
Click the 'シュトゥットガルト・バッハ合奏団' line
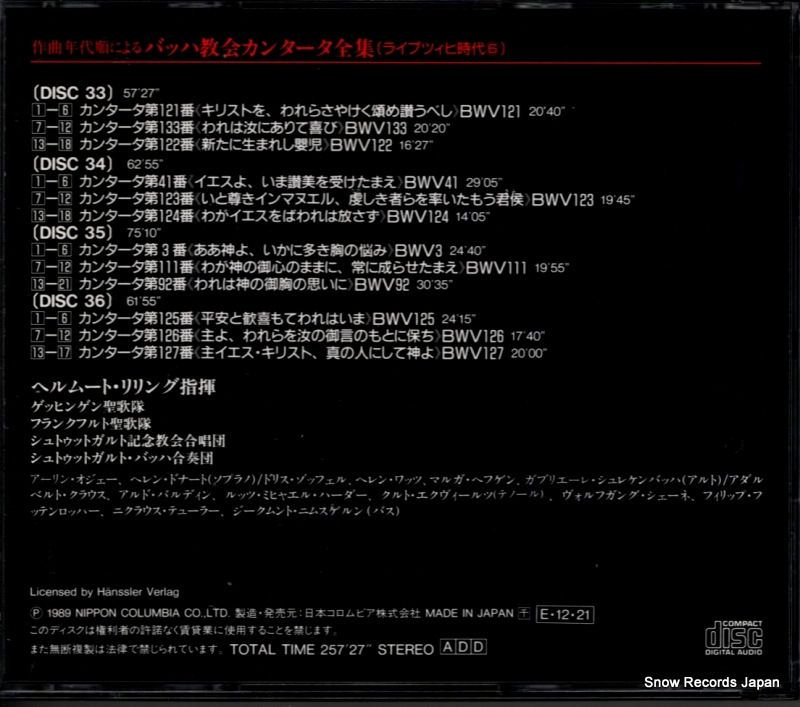(x=122, y=458)
